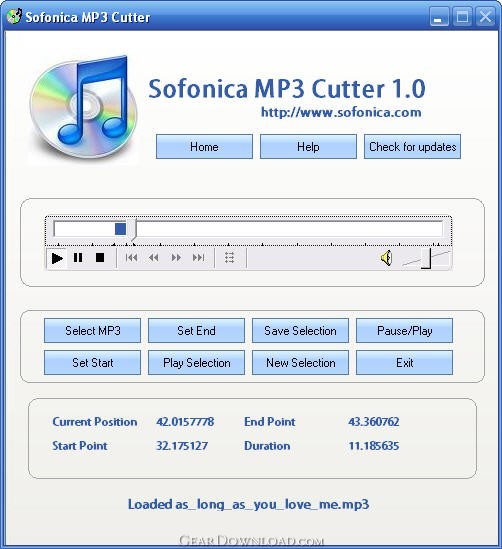Click Check for updates
Screen dimensions: 502x549
[412, 146]
